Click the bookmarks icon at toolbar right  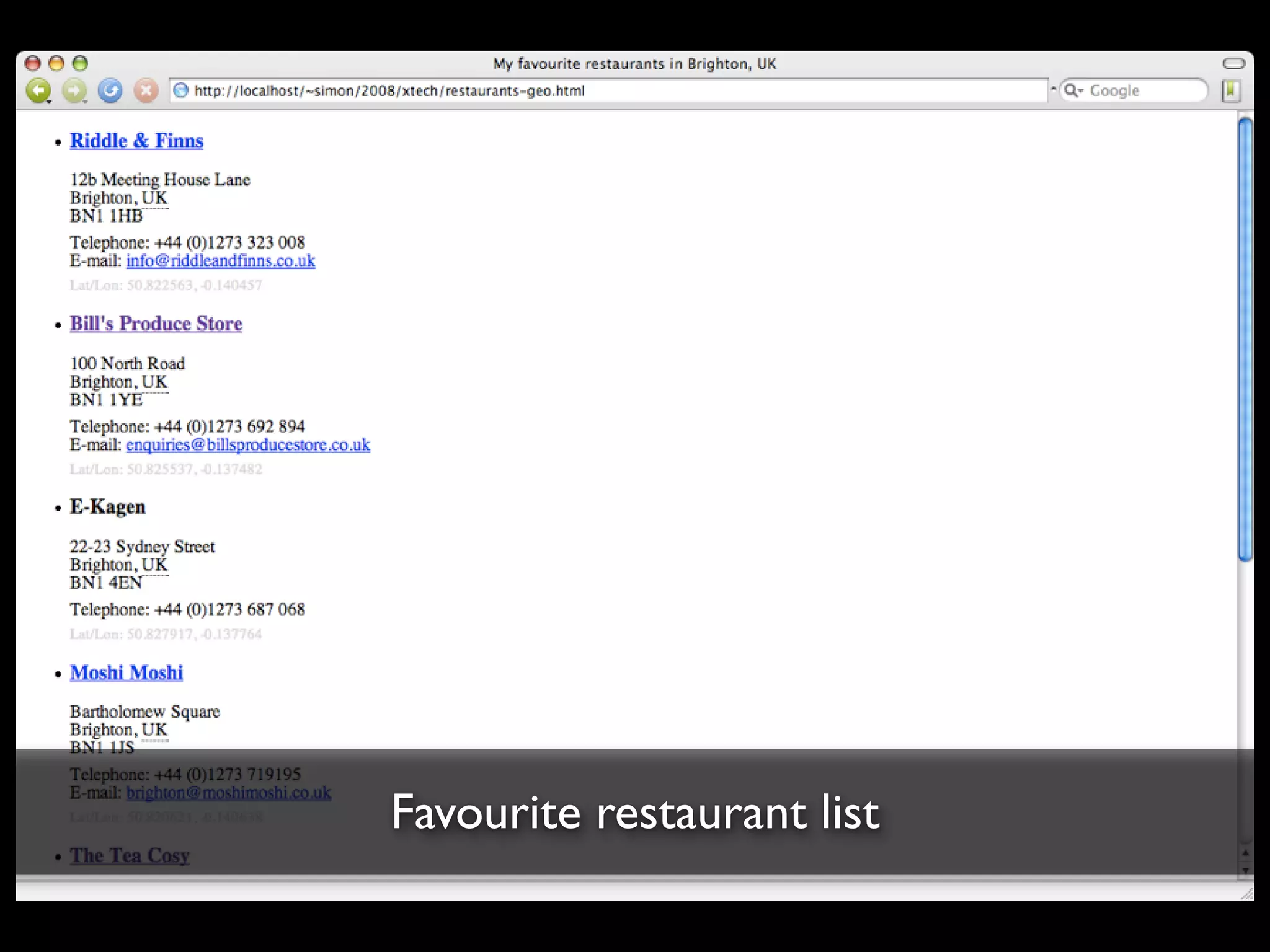(x=1231, y=91)
